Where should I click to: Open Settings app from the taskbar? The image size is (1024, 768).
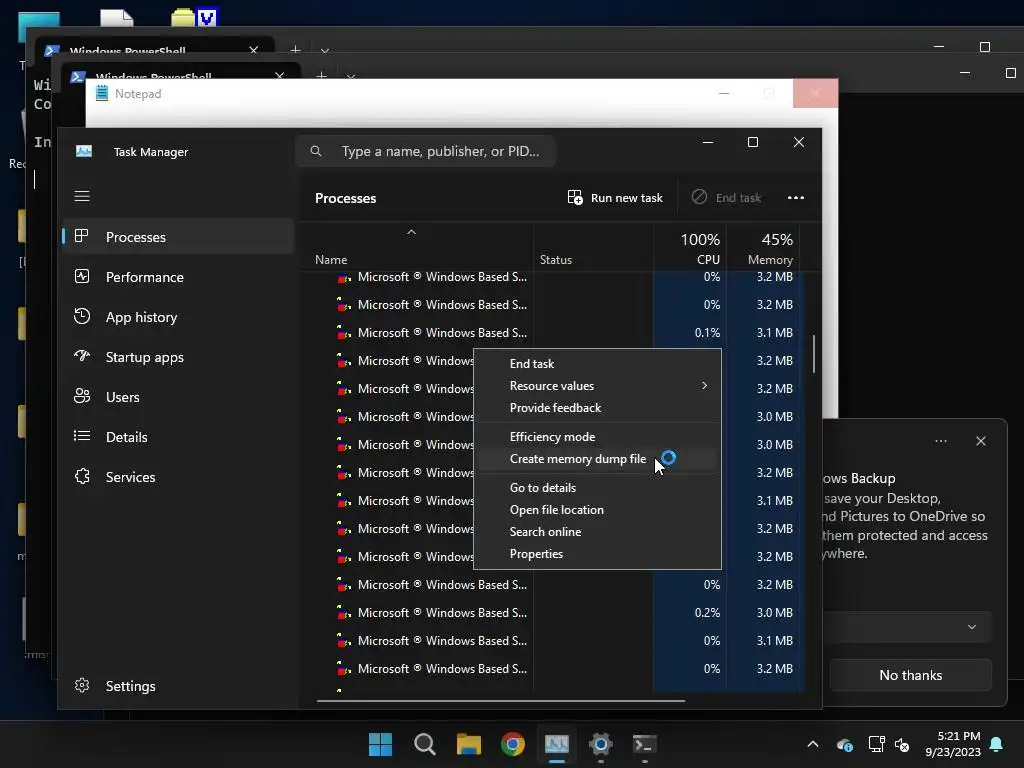[601, 744]
